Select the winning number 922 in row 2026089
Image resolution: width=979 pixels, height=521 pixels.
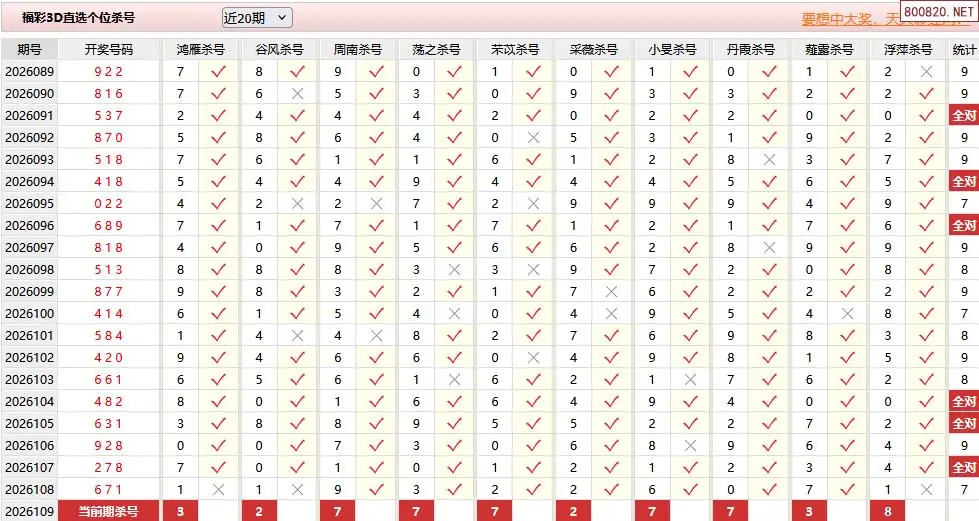pyautogui.click(x=108, y=72)
